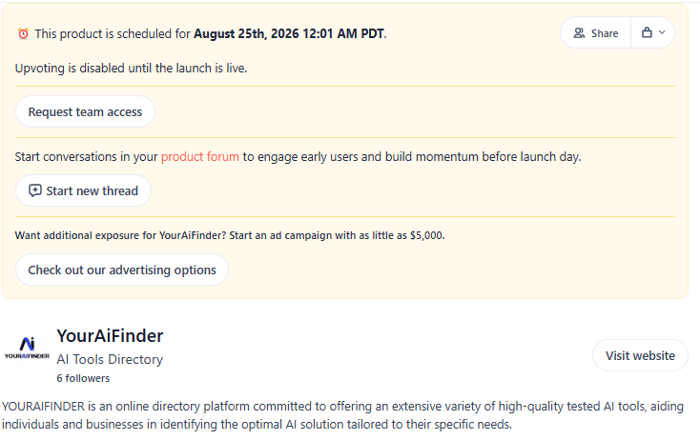
Task: Check out our advertising options
Action: [x=122, y=270]
